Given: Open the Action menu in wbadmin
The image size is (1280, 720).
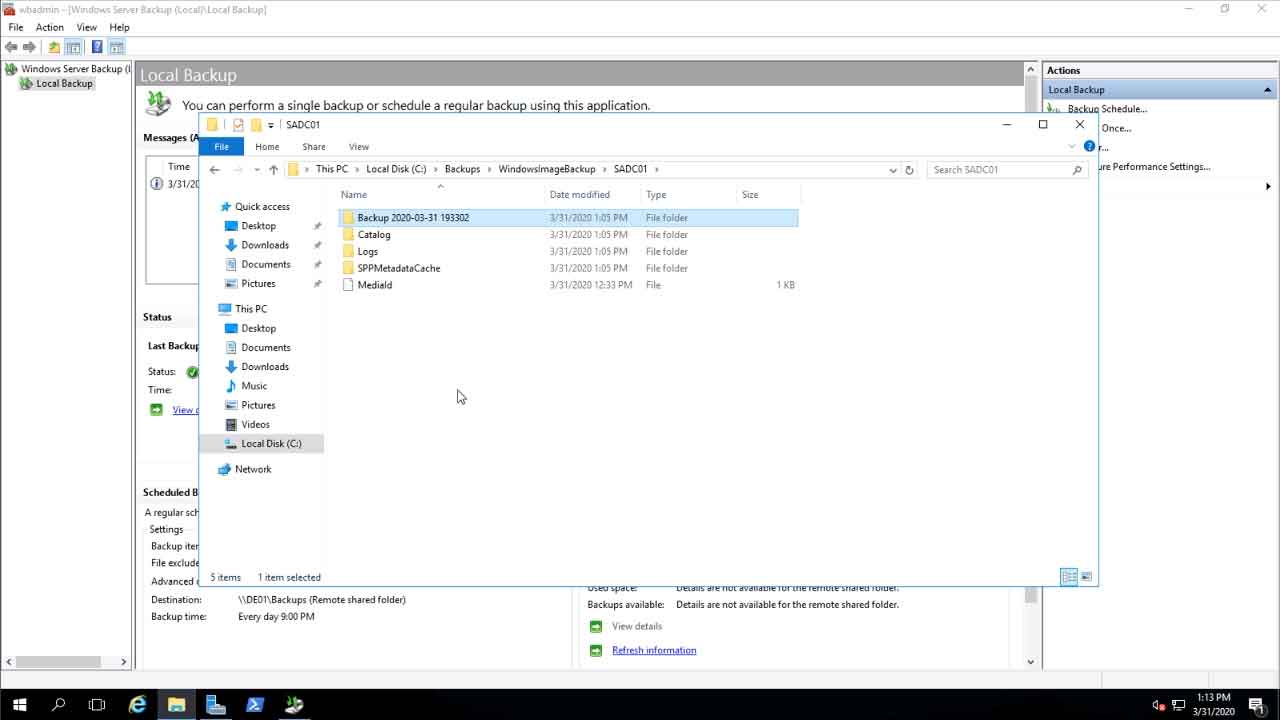Looking at the screenshot, I should pos(49,27).
